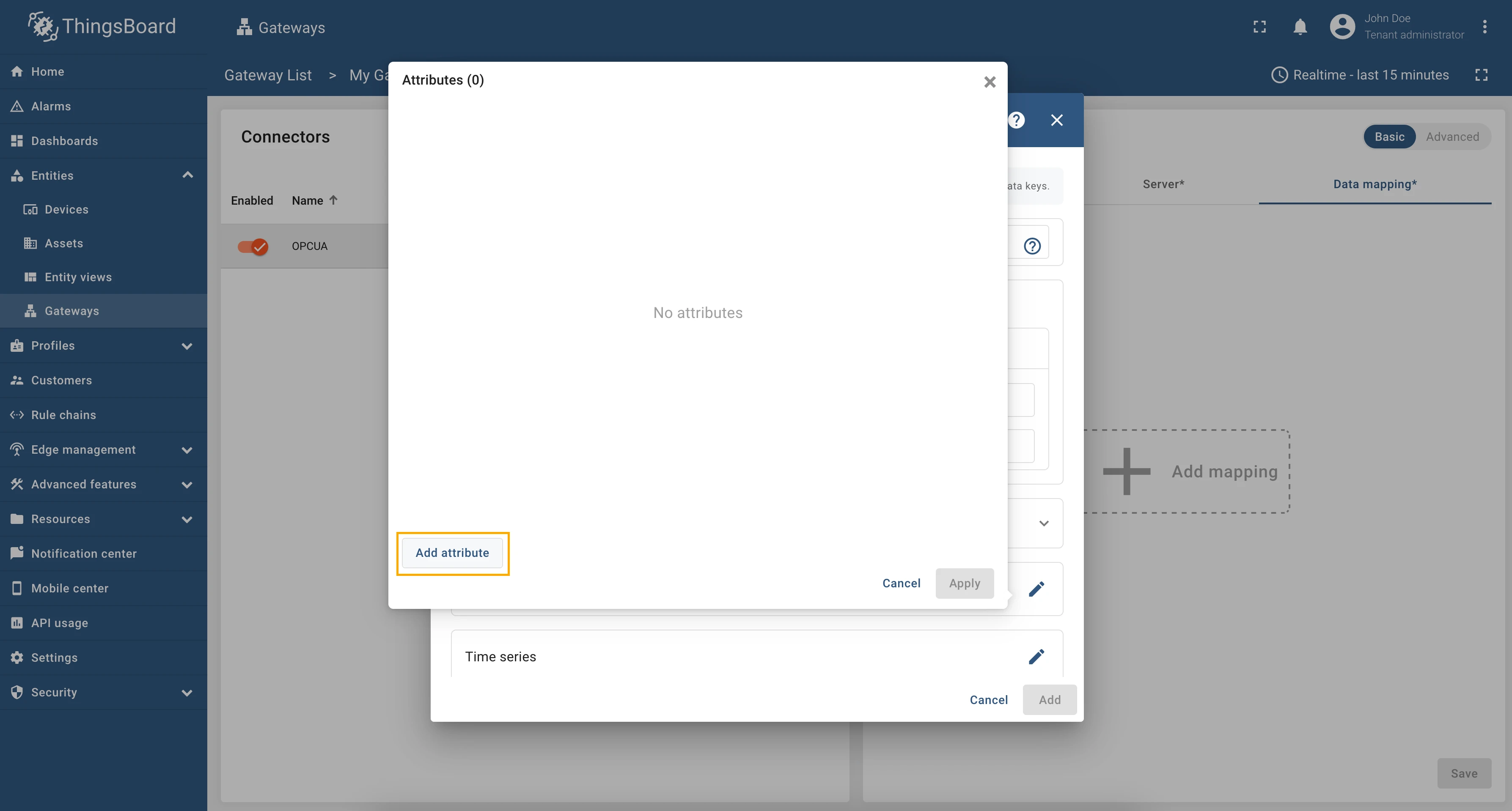Open Mobile center page
Screen dimensions: 1512x811
click(x=103, y=588)
